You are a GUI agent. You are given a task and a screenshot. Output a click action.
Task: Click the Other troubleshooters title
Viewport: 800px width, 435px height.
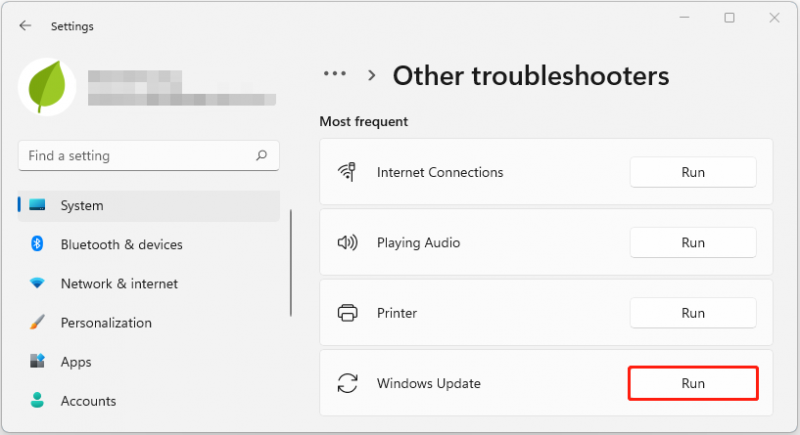(531, 76)
